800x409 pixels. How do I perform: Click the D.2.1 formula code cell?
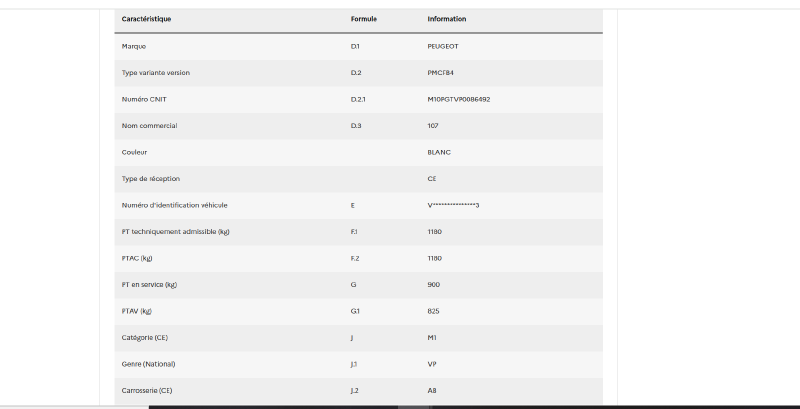point(358,99)
